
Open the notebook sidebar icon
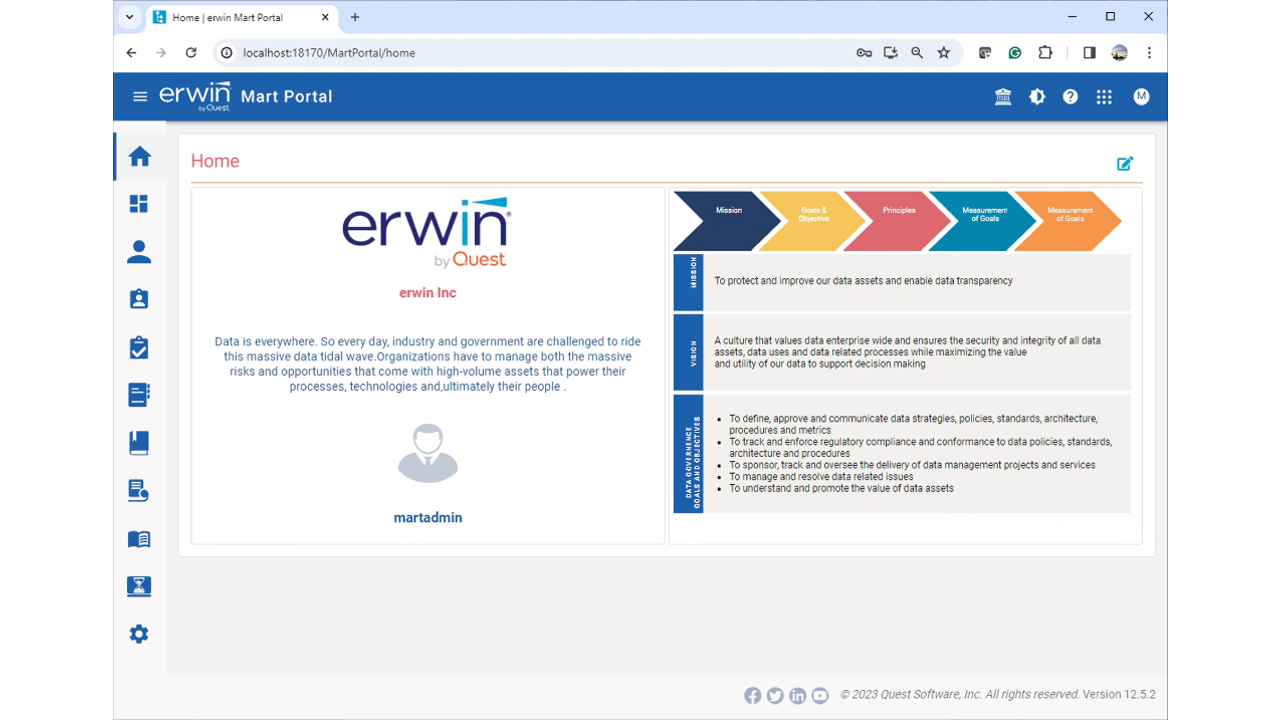(139, 395)
